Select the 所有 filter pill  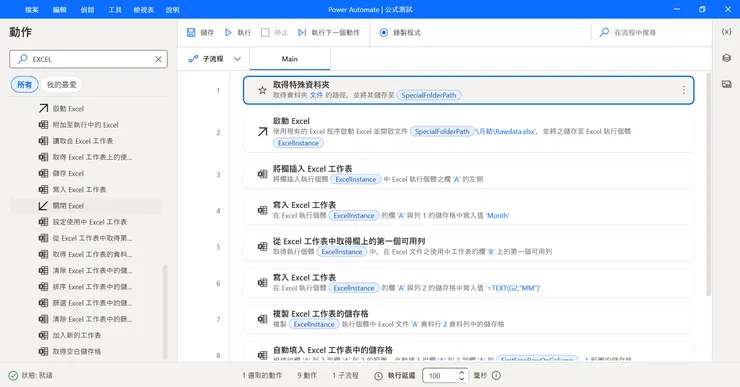(25, 84)
